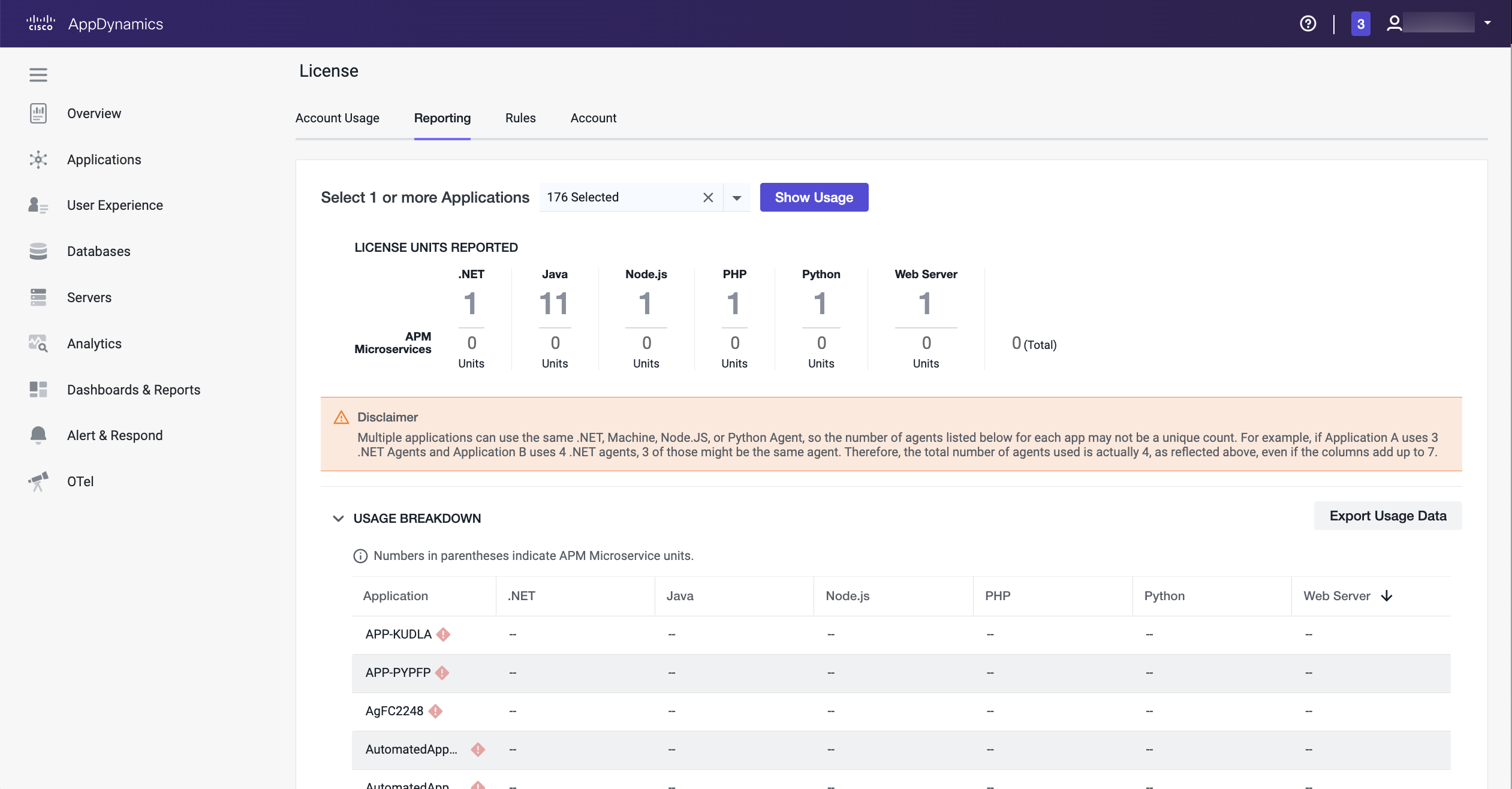Click the user profile icon
Viewport: 1512px width, 789px height.
[x=1394, y=23]
